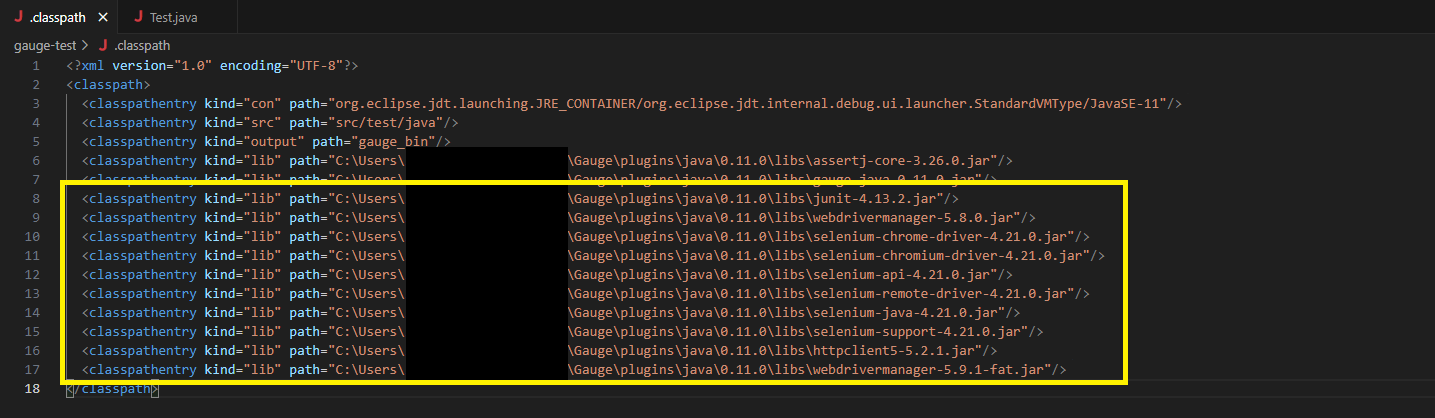
Task: Select .classpath in the breadcrumb
Action: [x=141, y=46]
